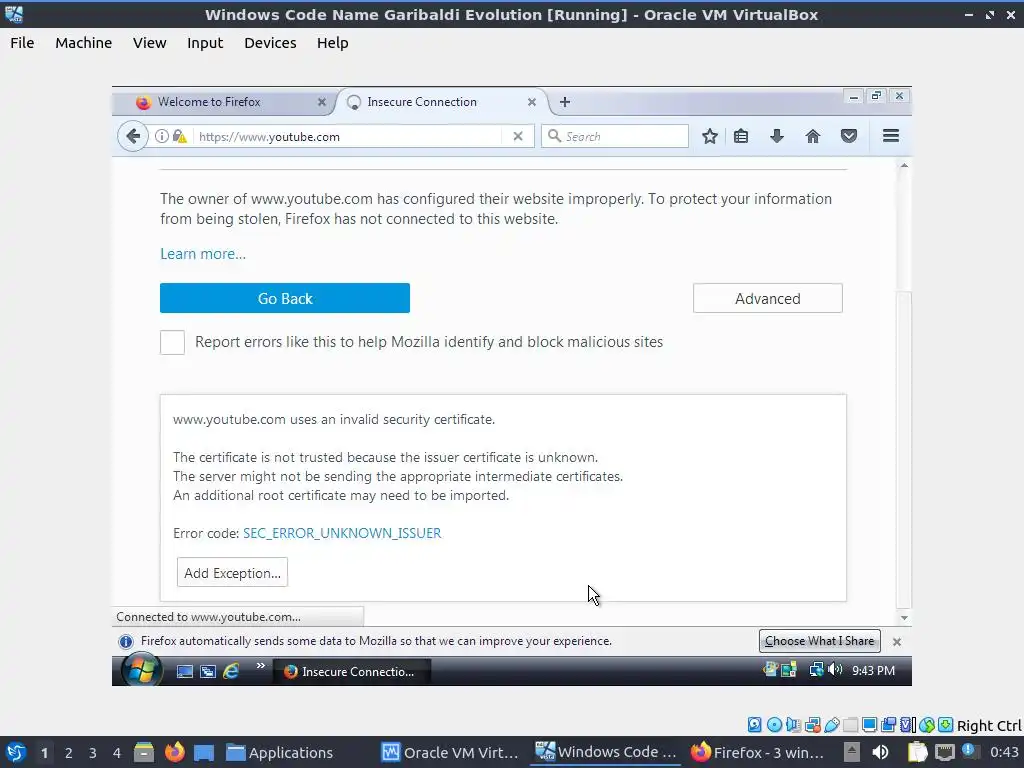
Task: Click the Add Exception... button
Action: [x=232, y=572]
